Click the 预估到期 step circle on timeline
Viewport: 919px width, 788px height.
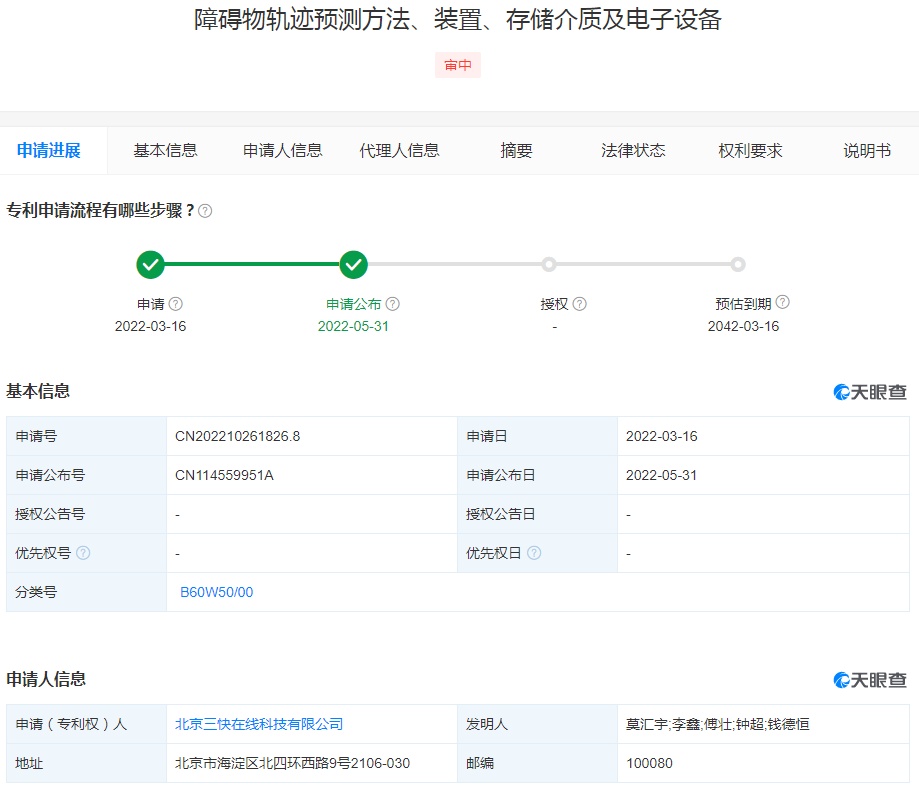click(738, 265)
